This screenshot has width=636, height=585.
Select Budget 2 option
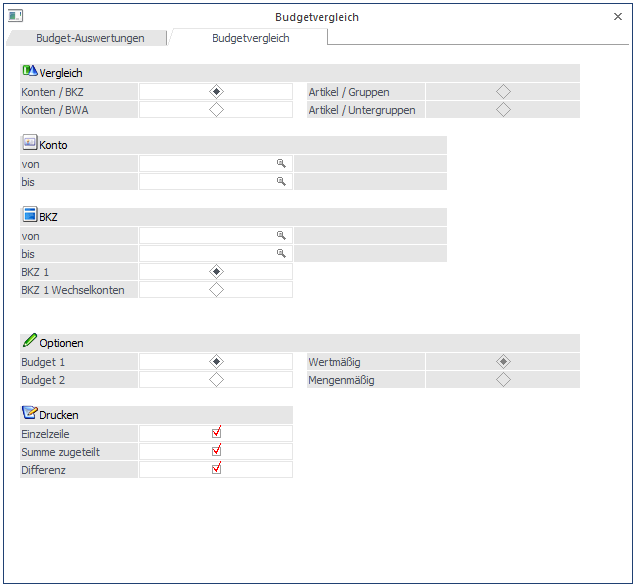click(x=216, y=380)
